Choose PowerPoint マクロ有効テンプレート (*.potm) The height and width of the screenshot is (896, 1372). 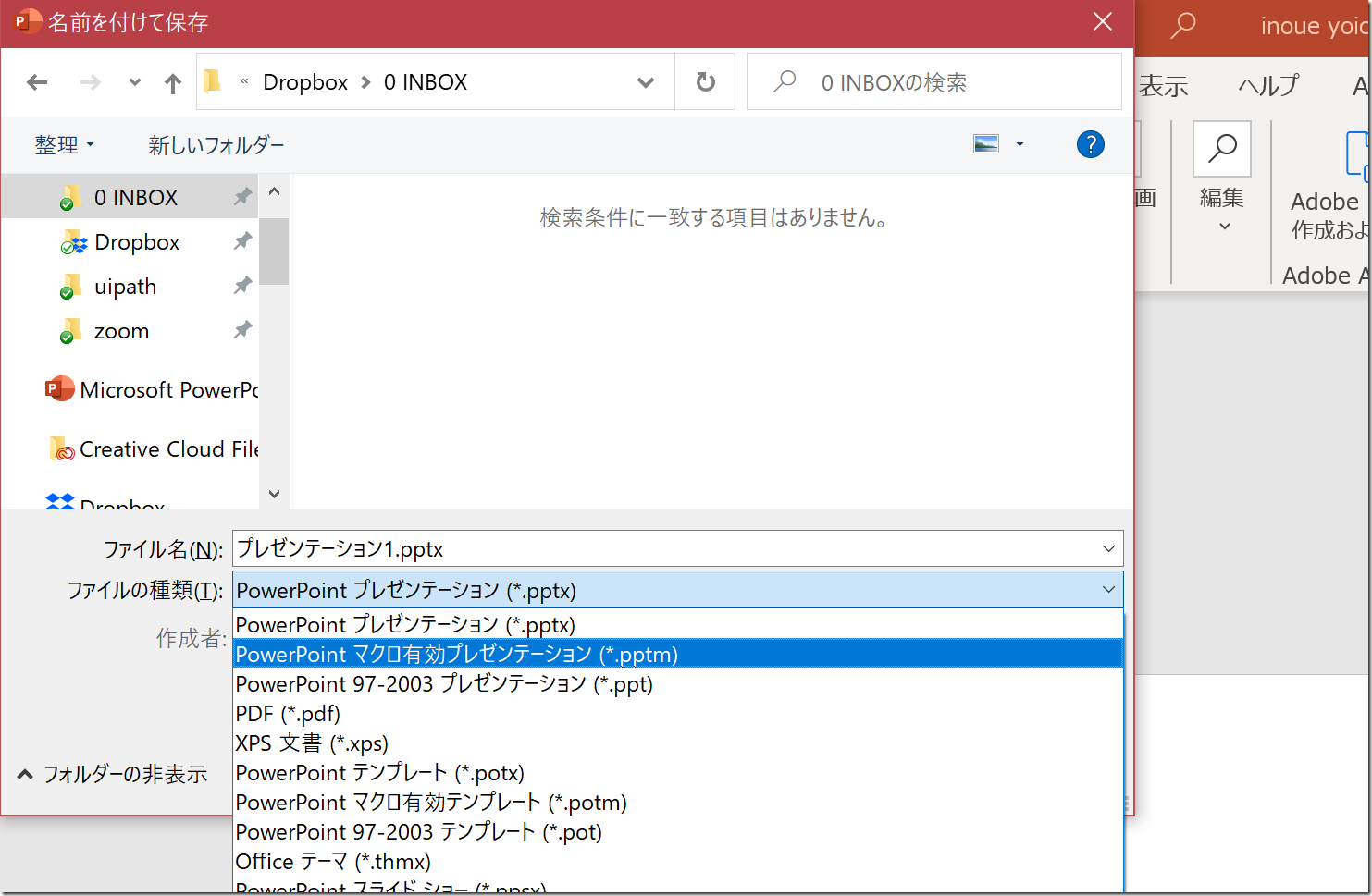[x=678, y=803]
